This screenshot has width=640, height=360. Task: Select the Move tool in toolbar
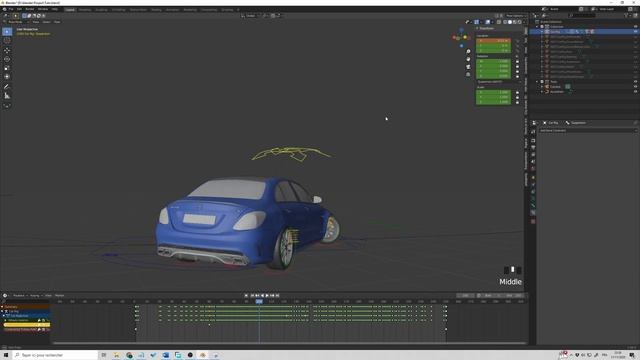[x=7, y=51]
